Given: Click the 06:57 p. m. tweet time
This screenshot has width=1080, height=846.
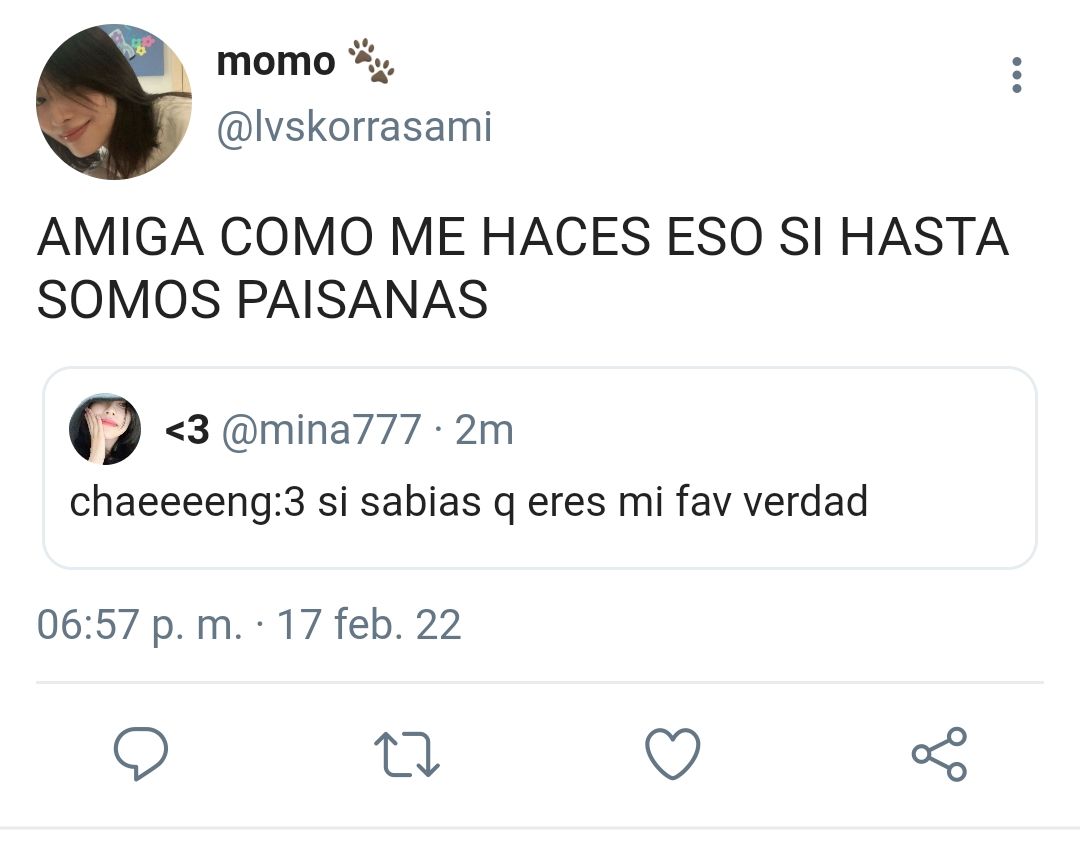Looking at the screenshot, I should [140, 625].
